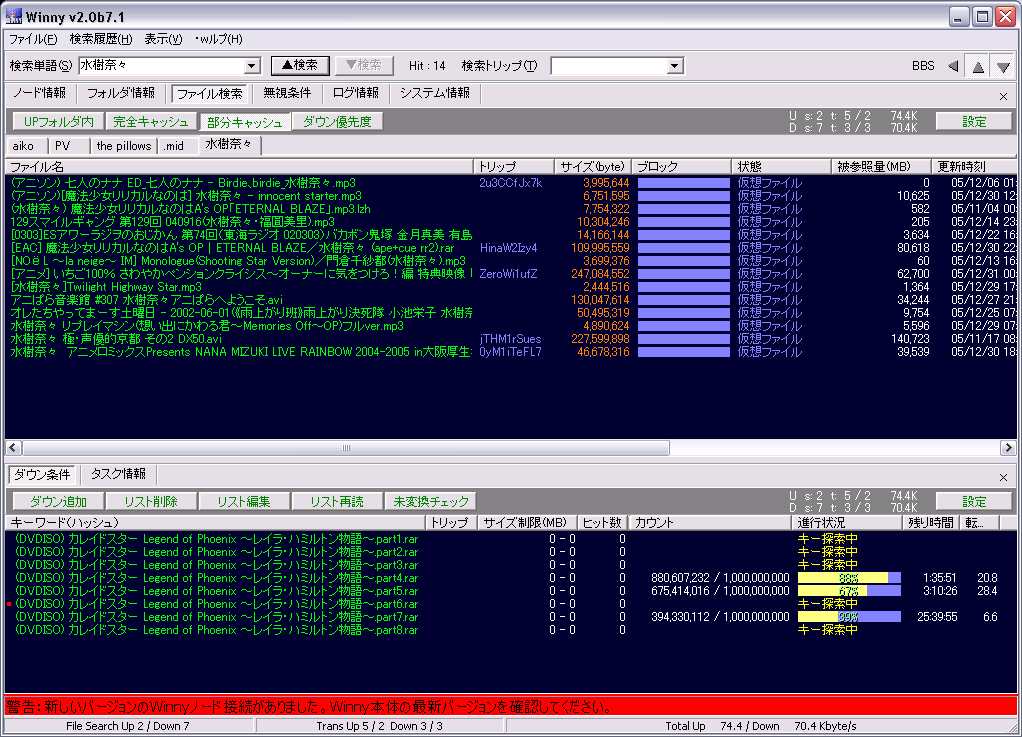Image resolution: width=1022 pixels, height=737 pixels.
Task: Close the upper file search panel
Action: pyautogui.click(x=1003, y=96)
